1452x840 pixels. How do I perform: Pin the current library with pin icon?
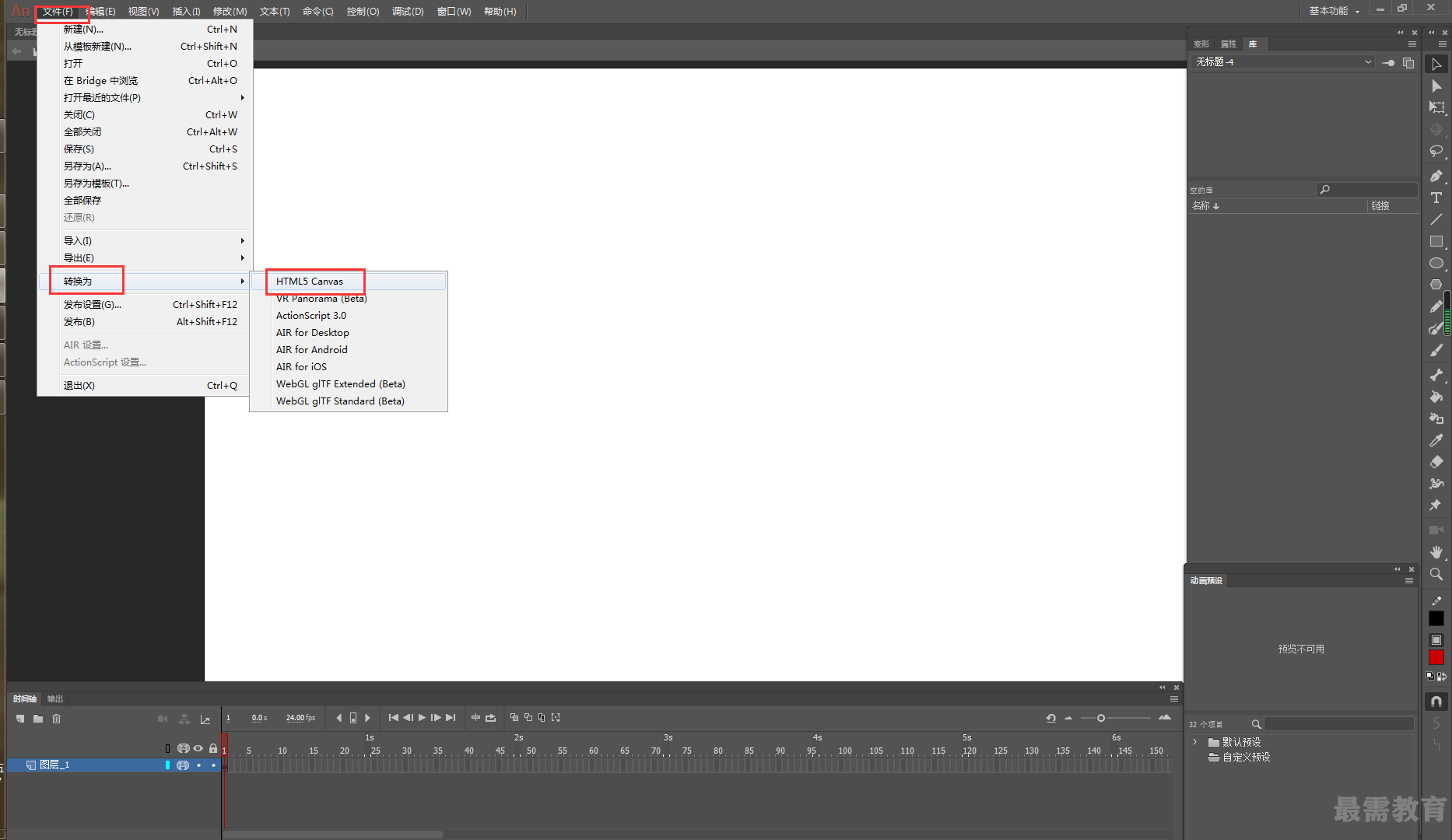pos(1388,62)
